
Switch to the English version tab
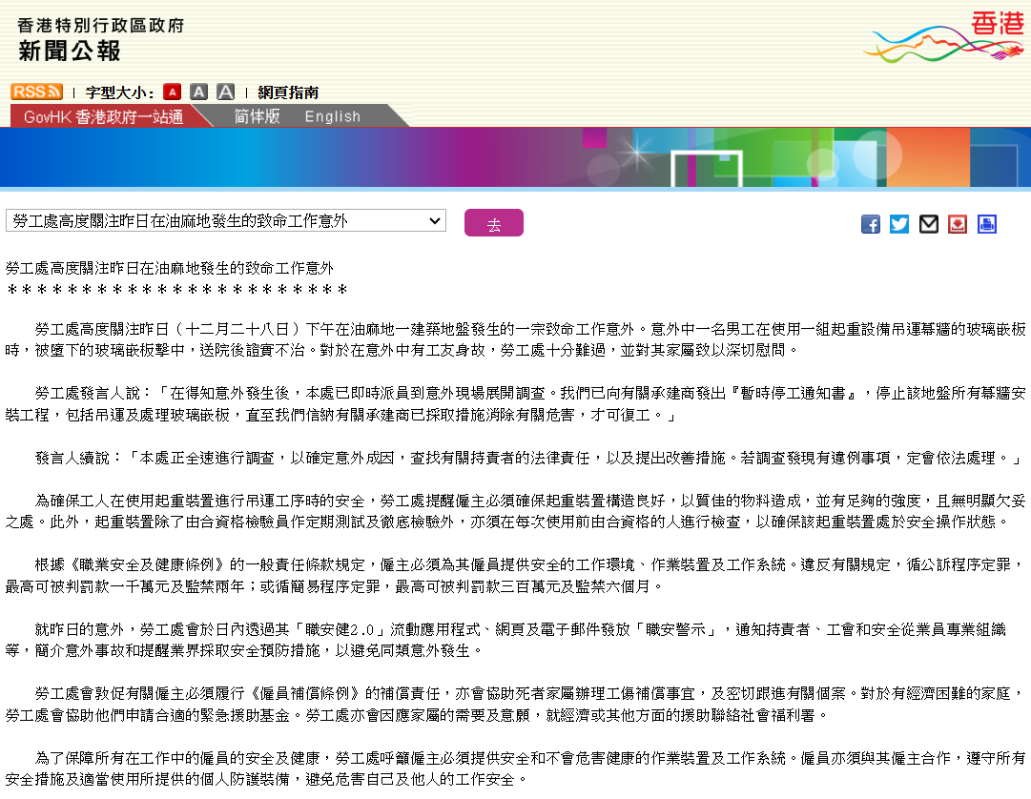click(x=333, y=116)
